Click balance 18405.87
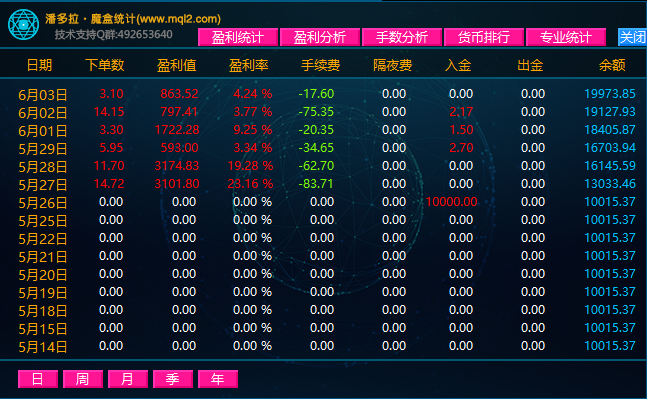Viewport: 647px width, 399px height. (610, 130)
